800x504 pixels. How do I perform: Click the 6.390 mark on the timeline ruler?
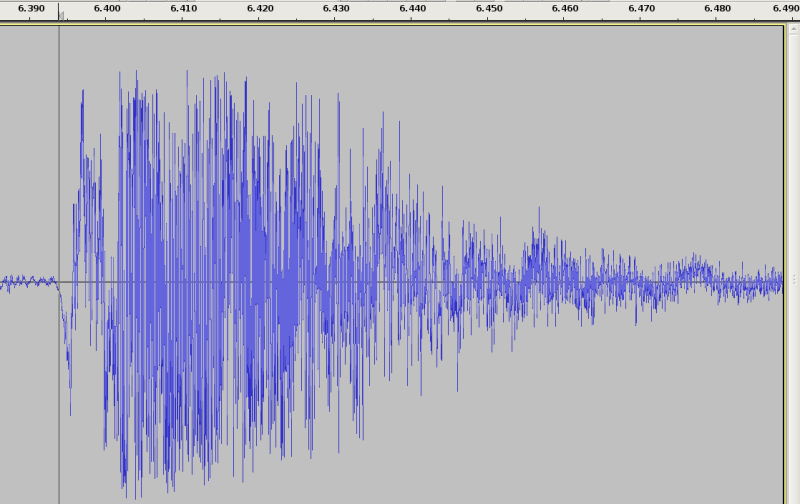31,8
